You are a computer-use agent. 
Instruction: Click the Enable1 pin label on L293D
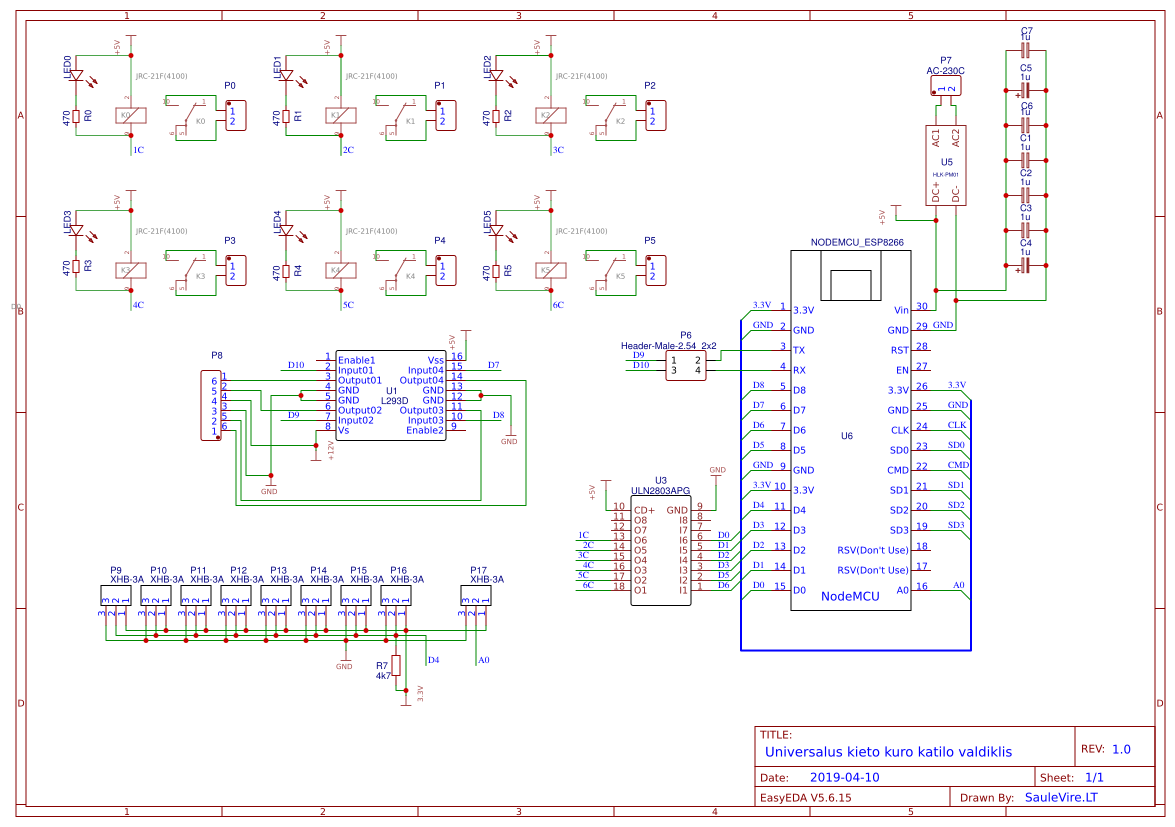(x=357, y=360)
